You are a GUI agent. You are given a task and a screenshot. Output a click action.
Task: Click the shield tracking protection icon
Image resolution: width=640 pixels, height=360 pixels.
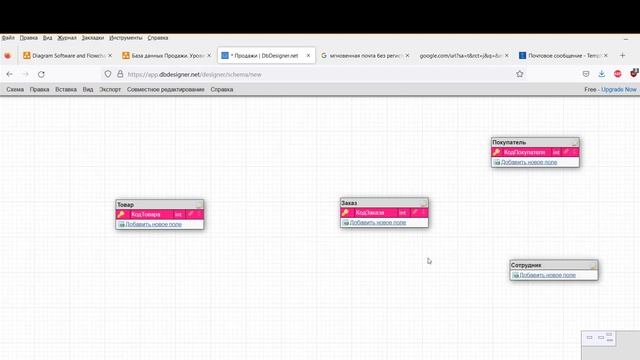[x=108, y=74]
